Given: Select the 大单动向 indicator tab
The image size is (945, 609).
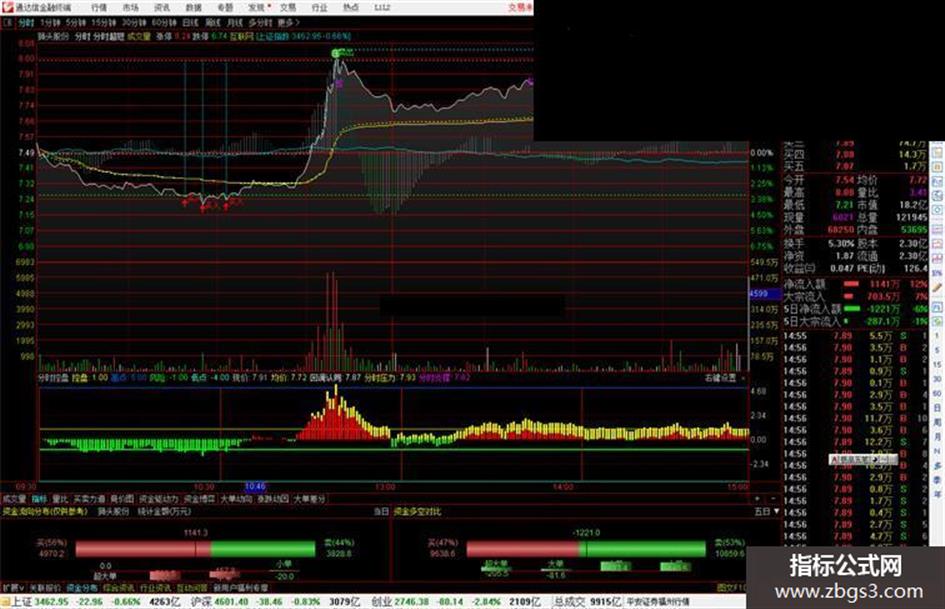Looking at the screenshot, I should pos(236,499).
